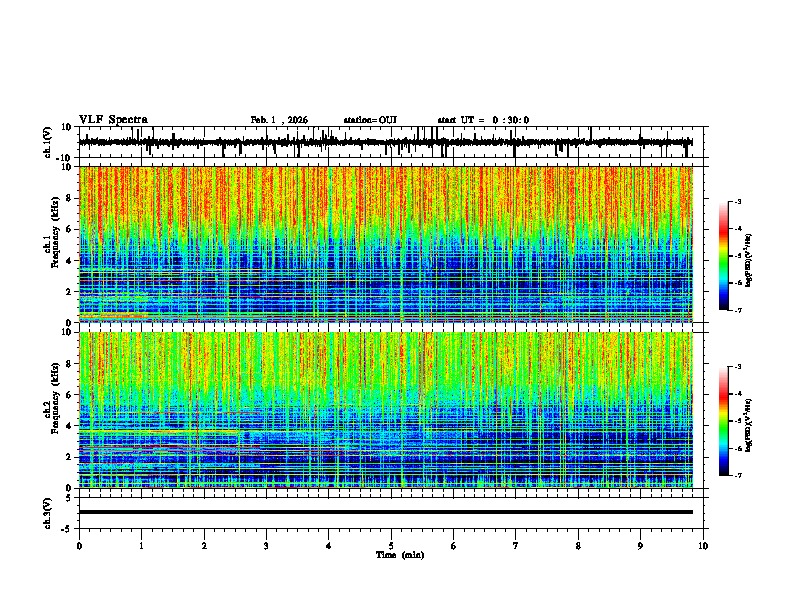Click the "-7" label on ch.1 color scale
This screenshot has width=792, height=612.
tap(738, 310)
